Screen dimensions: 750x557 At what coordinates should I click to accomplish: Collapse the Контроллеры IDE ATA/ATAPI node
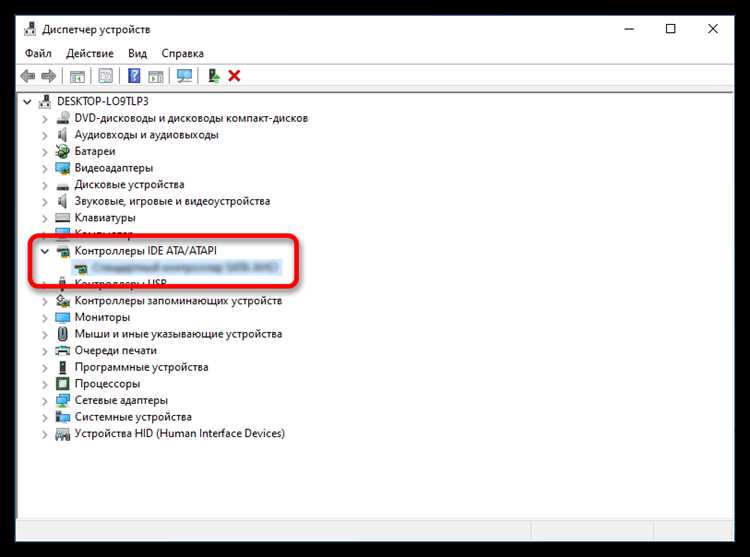coord(45,251)
